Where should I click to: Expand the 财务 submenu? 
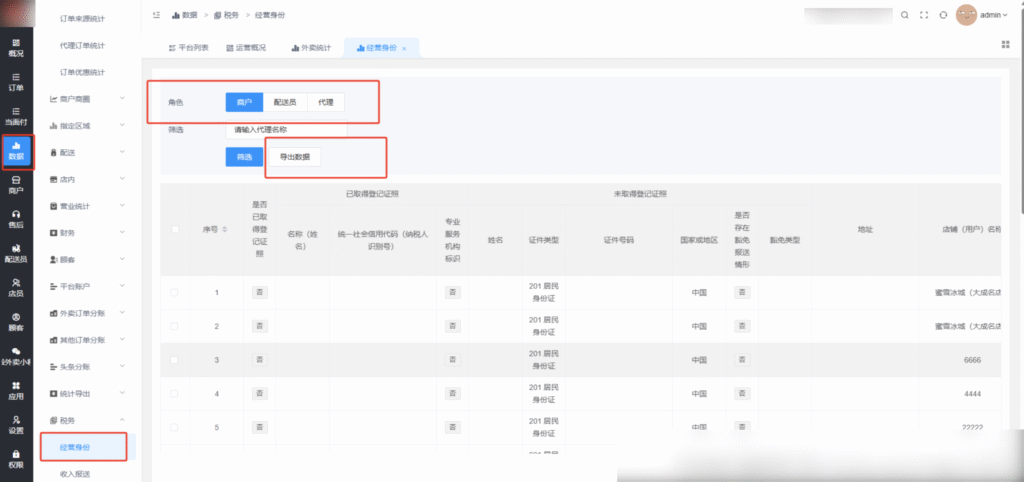click(x=88, y=233)
